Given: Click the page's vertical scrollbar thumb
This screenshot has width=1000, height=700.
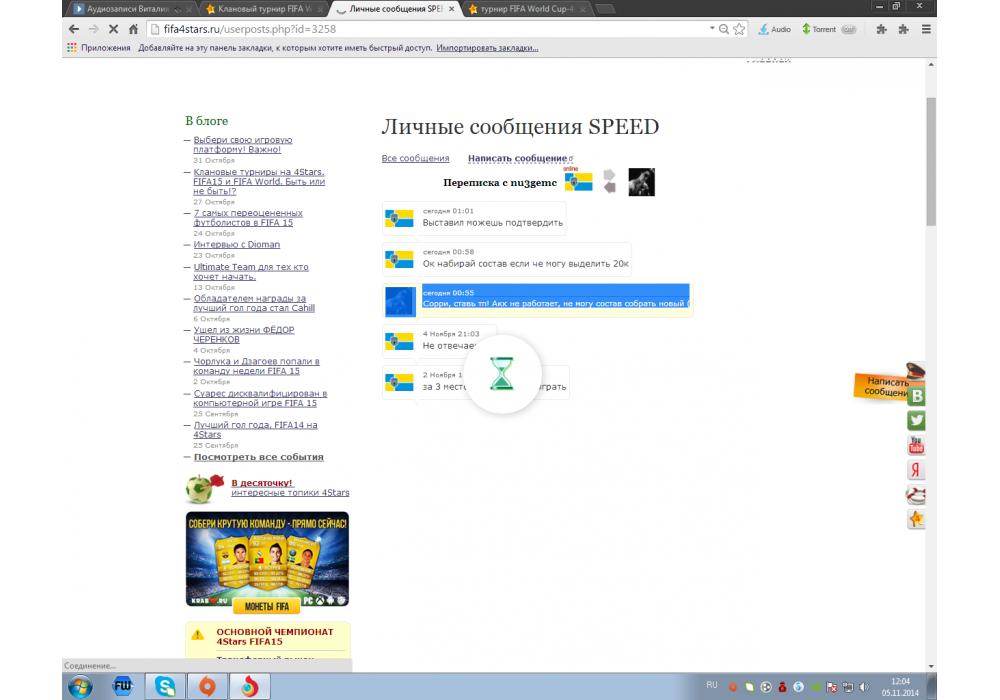Looking at the screenshot, I should pyautogui.click(x=931, y=160).
